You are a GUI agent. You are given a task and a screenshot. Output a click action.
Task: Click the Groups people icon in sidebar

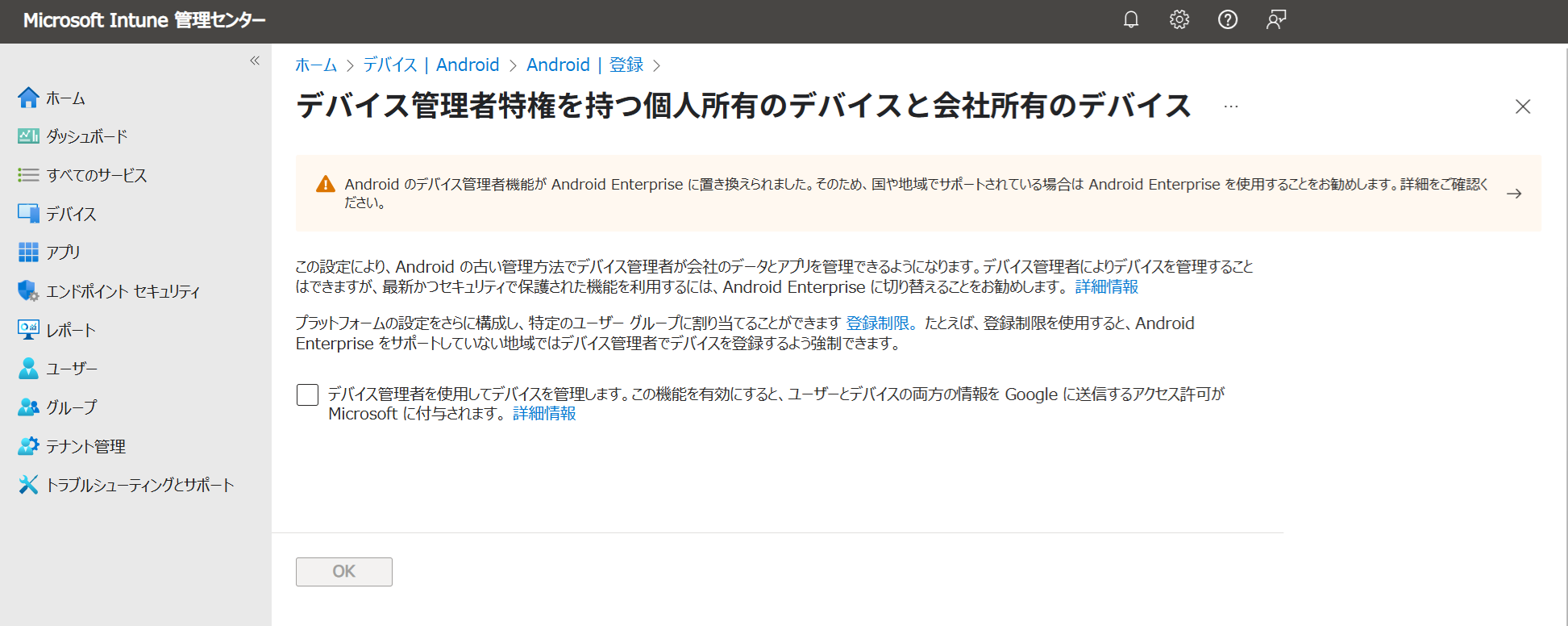[28, 407]
